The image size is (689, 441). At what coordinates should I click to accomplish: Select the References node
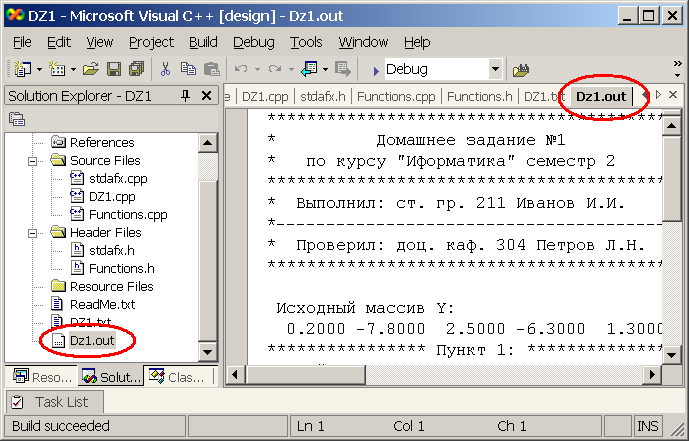click(x=102, y=142)
